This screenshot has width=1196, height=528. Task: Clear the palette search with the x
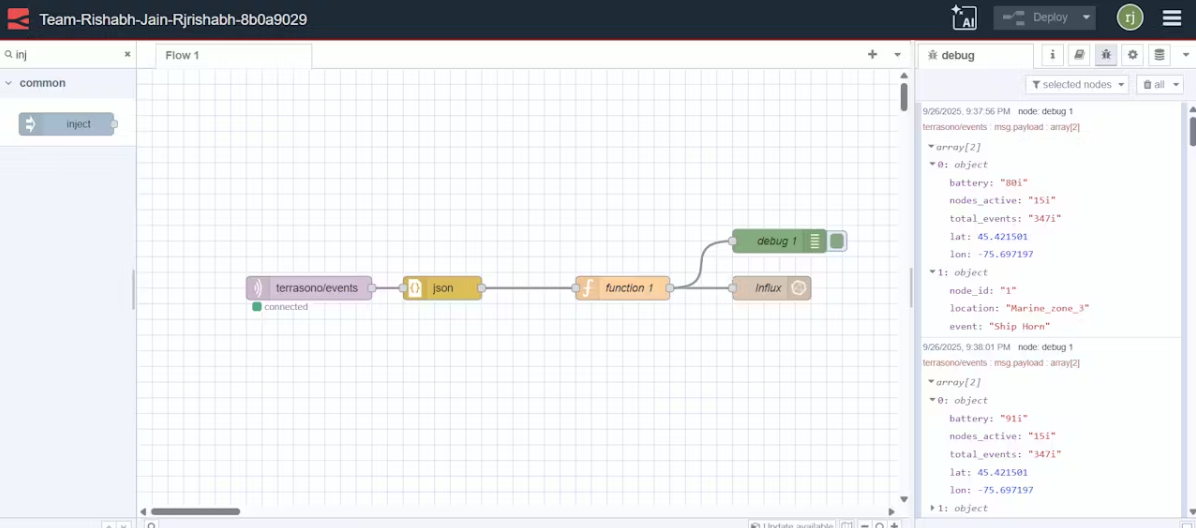coord(127,55)
